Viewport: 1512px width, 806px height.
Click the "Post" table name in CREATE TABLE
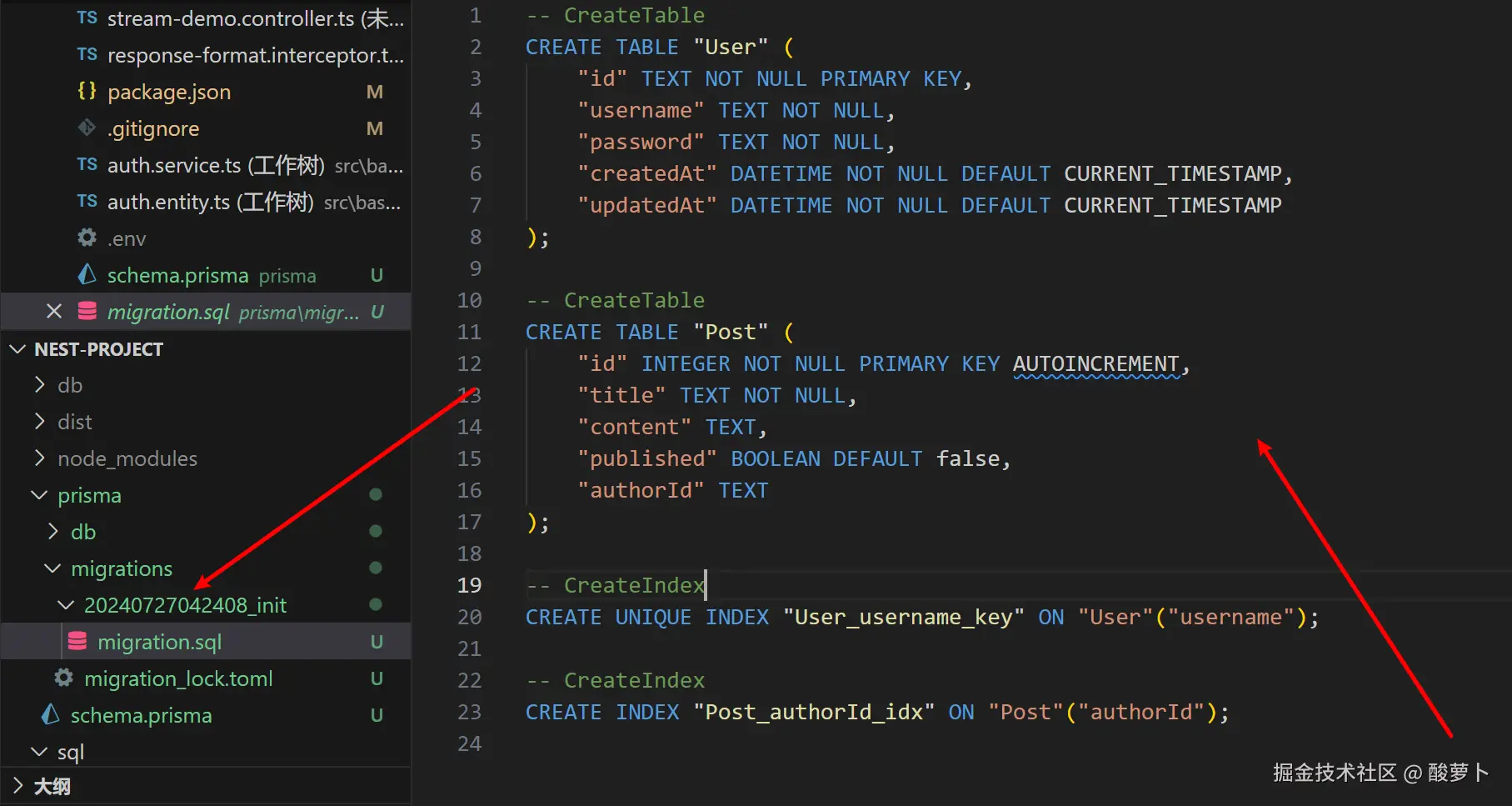[731, 333]
